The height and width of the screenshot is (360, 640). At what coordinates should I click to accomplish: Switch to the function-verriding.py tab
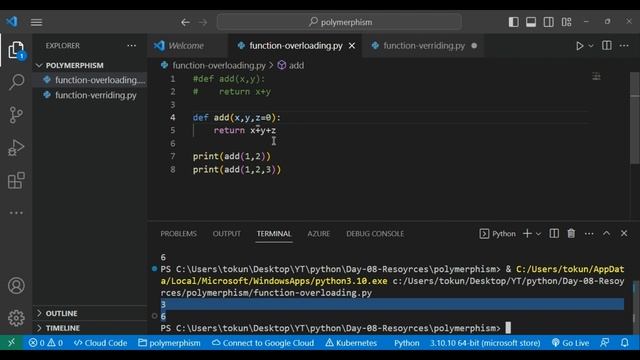point(424,46)
